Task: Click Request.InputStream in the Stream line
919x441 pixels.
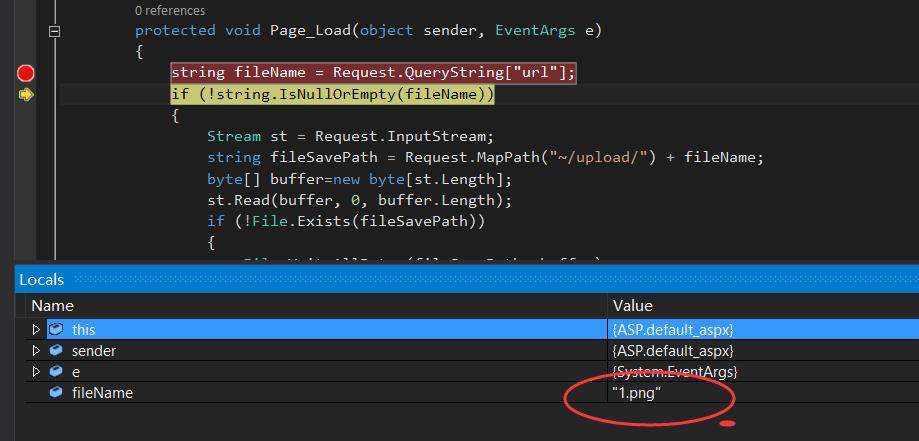Action: point(404,137)
